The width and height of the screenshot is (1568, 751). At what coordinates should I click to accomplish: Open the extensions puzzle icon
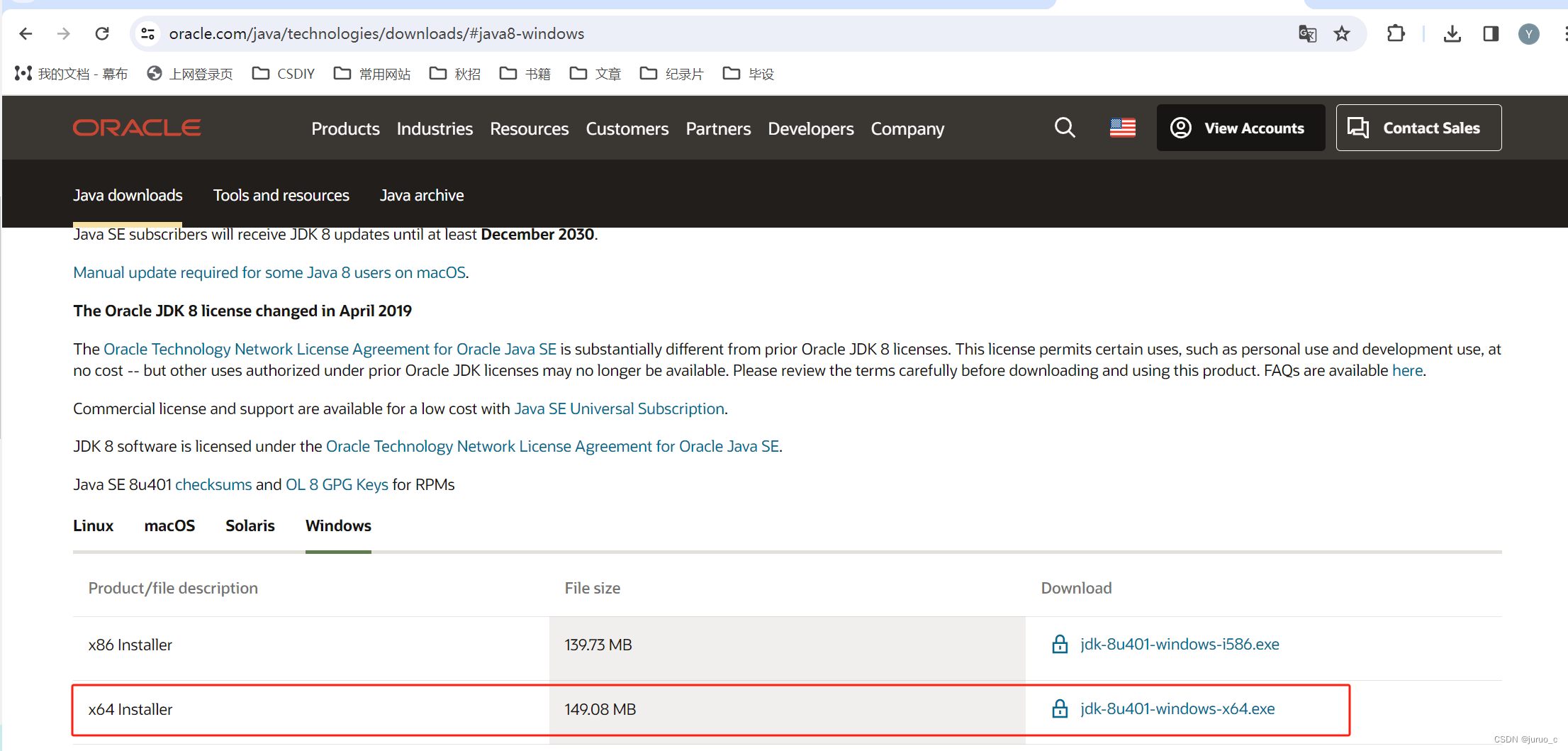click(x=1396, y=33)
